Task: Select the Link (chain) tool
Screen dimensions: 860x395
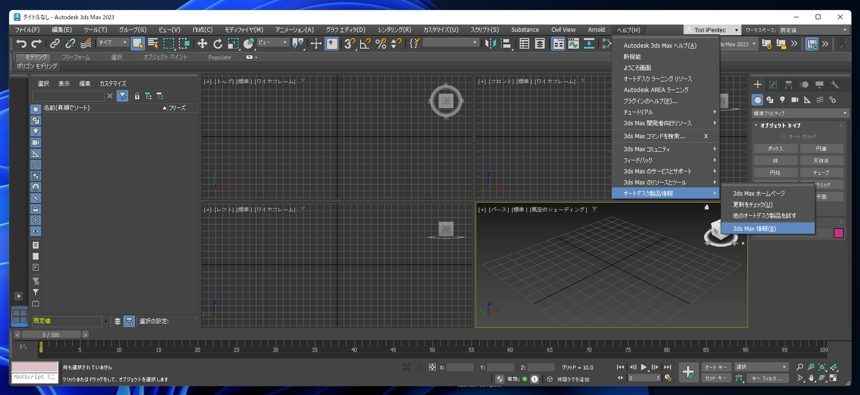Action: [55, 44]
